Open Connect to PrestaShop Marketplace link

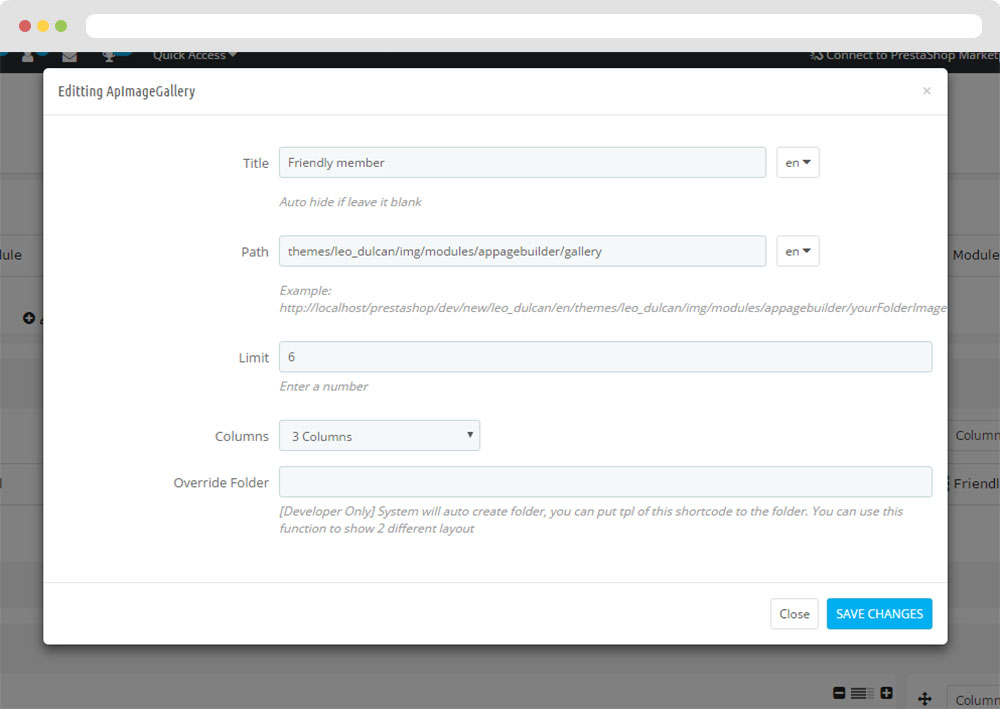point(904,56)
